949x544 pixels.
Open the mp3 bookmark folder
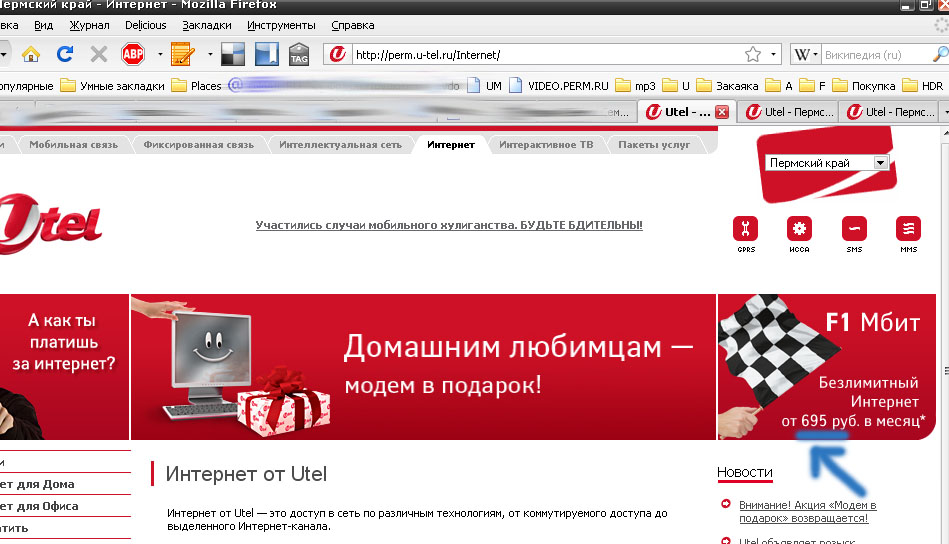pyautogui.click(x=635, y=86)
